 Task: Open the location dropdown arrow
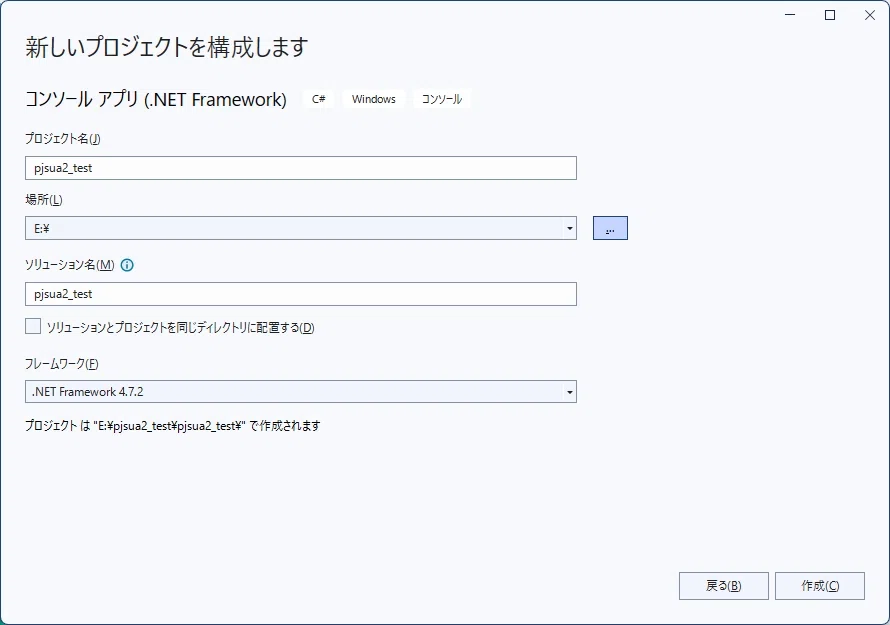coord(569,228)
